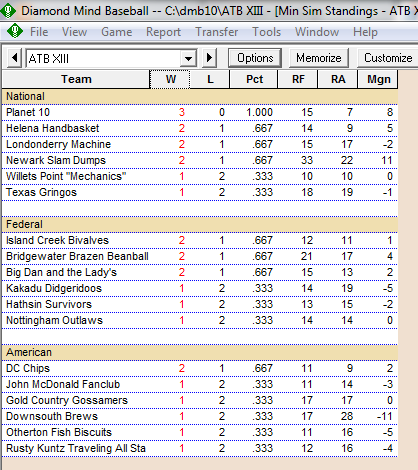Select the Kakadu Didgeridoos team row
This screenshot has width=418, height=470.
coord(200,288)
